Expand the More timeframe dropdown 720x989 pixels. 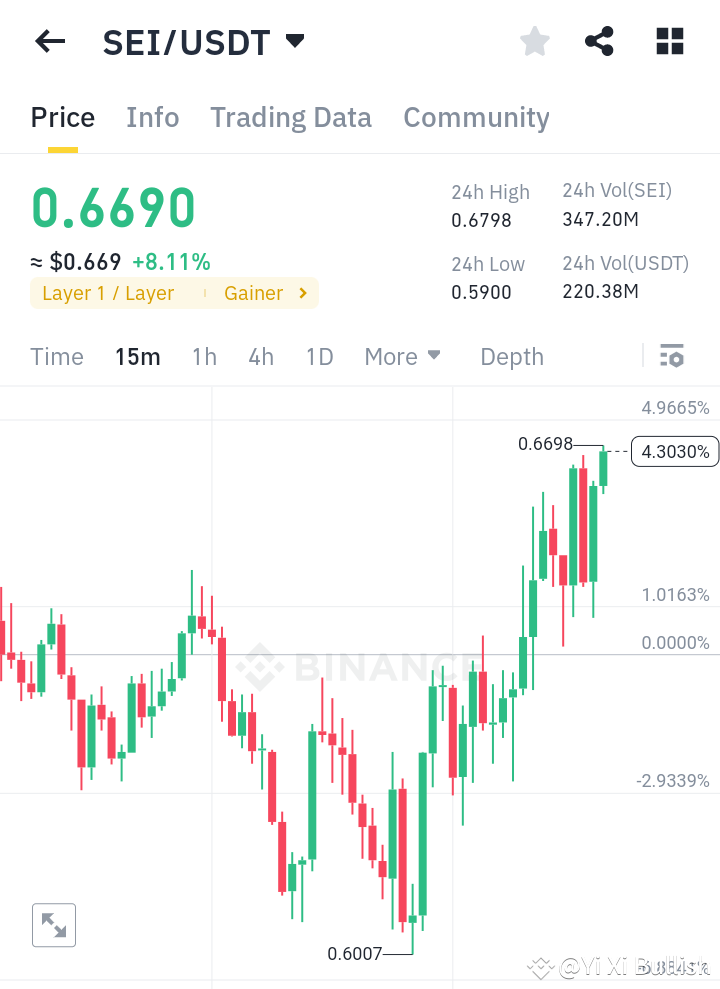402,356
